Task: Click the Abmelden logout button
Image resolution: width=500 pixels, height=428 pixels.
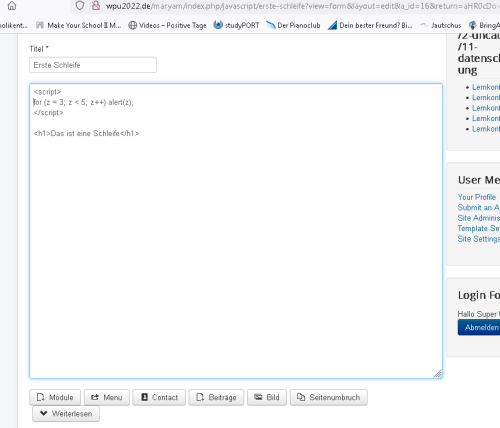Action: coord(479,327)
